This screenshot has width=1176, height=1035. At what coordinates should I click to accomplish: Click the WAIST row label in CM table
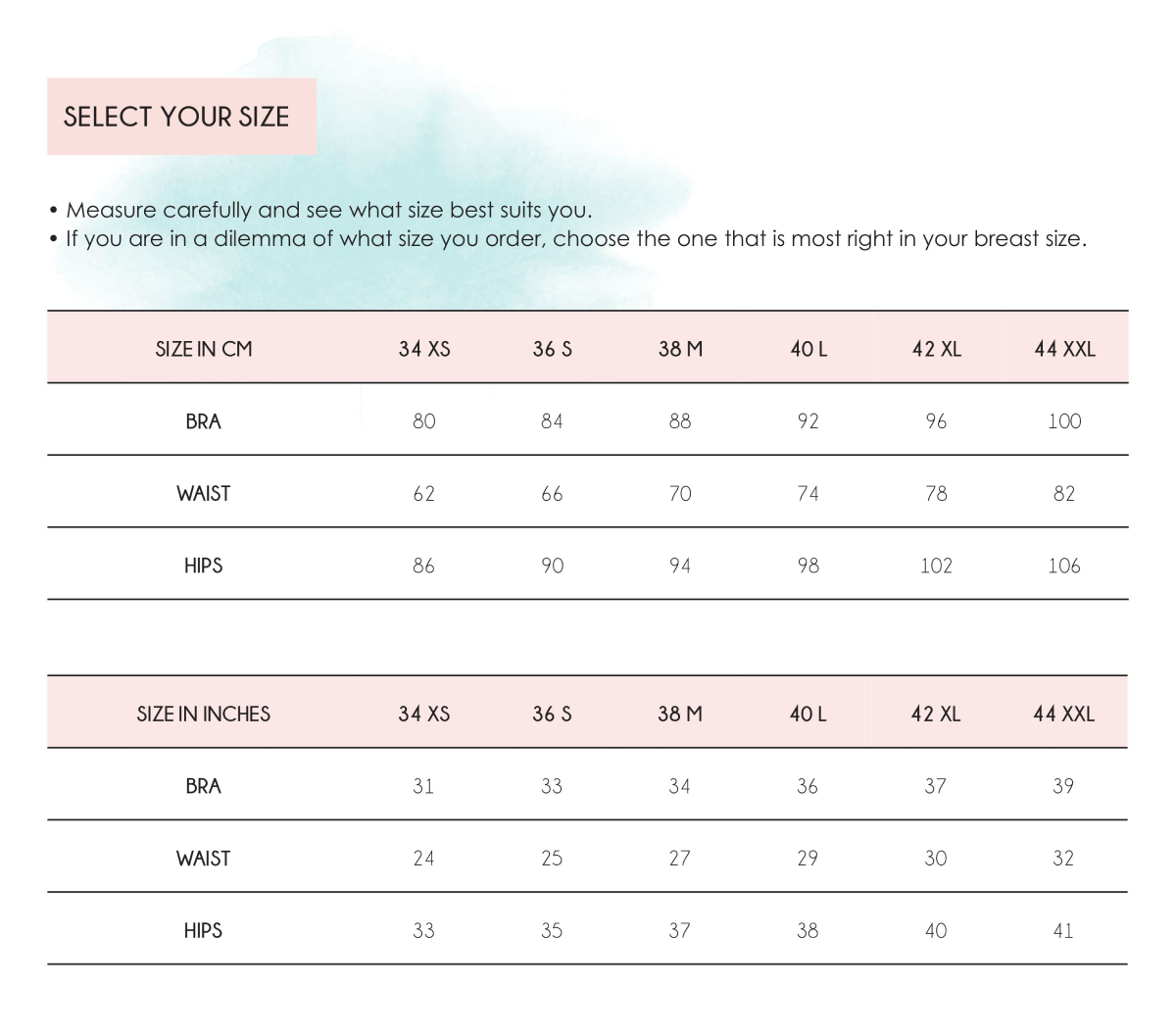point(203,493)
